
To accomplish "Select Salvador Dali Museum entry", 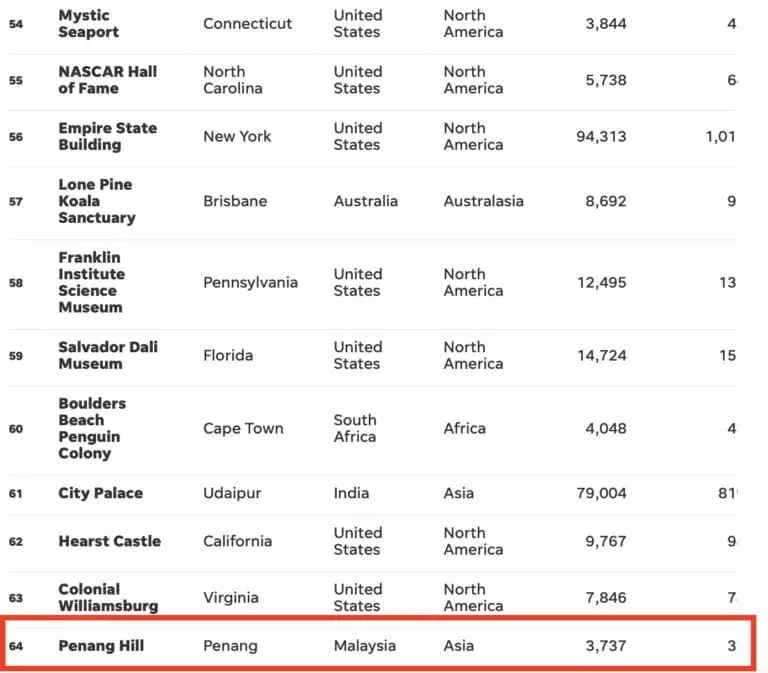I will (108, 355).
